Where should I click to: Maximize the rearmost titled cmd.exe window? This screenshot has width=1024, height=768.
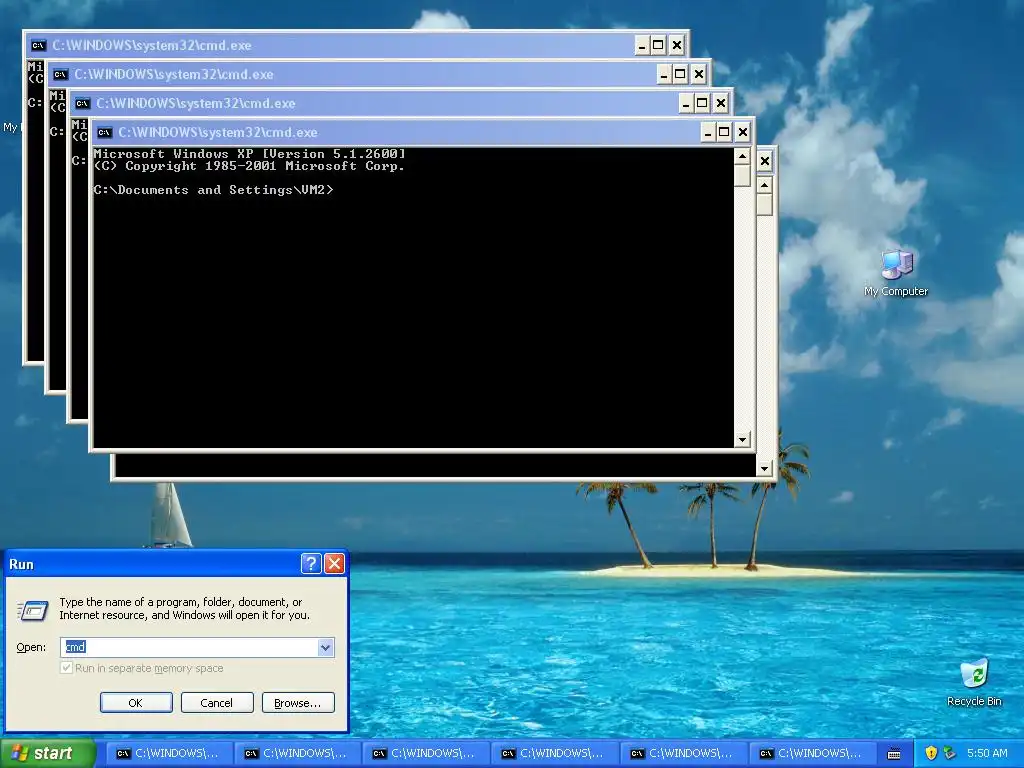pyautogui.click(x=658, y=45)
